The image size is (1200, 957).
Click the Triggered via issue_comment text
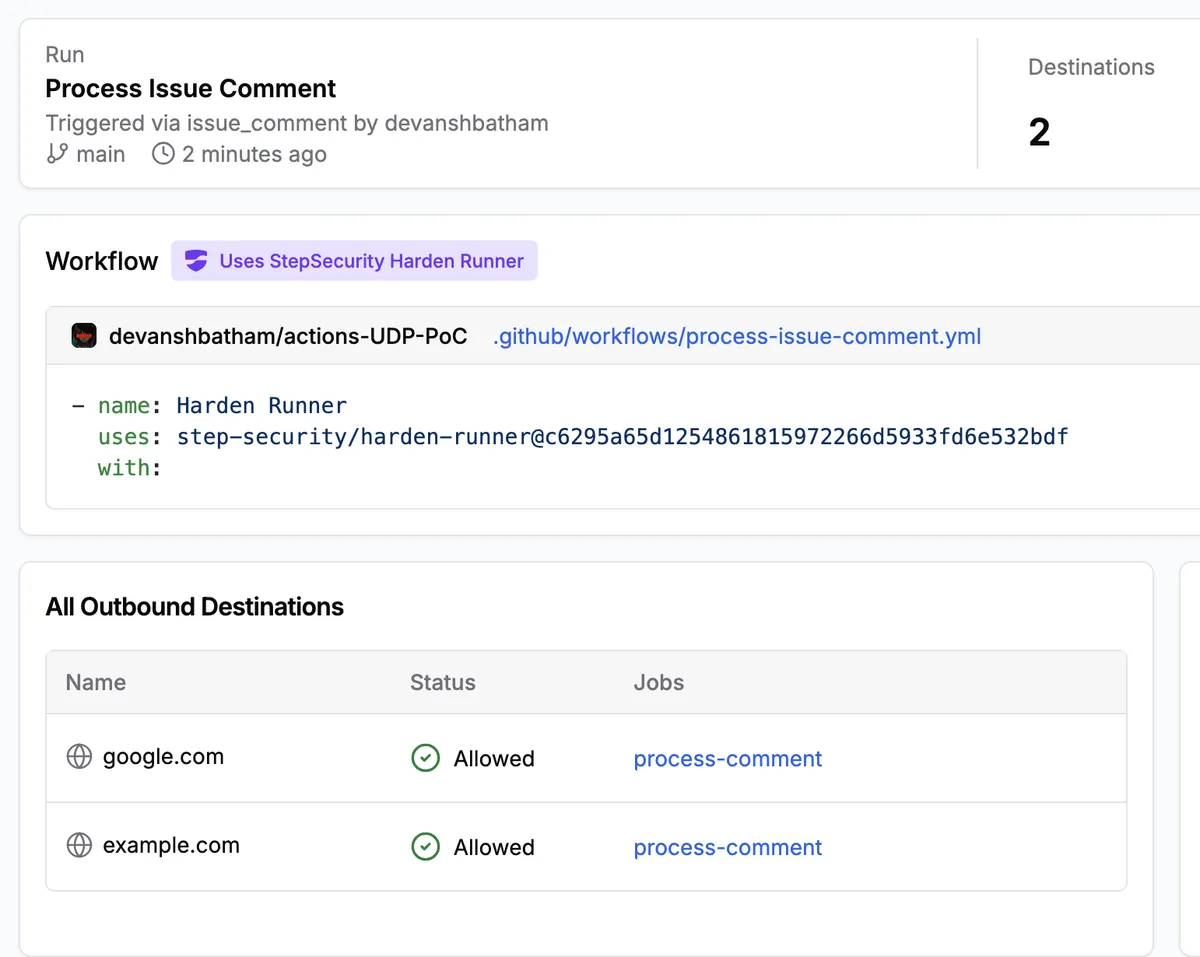click(297, 123)
